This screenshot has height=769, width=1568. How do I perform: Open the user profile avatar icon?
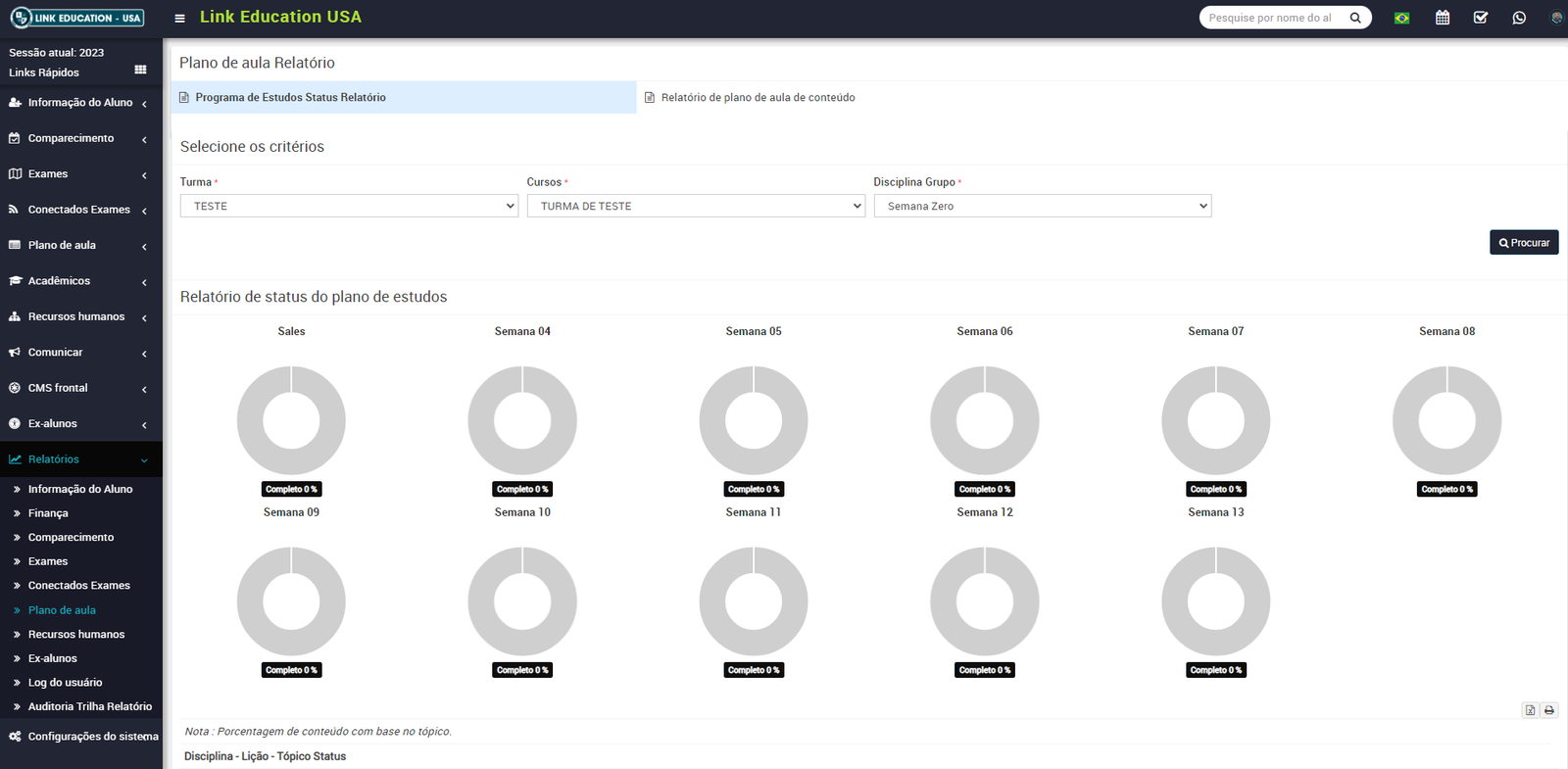click(1556, 18)
